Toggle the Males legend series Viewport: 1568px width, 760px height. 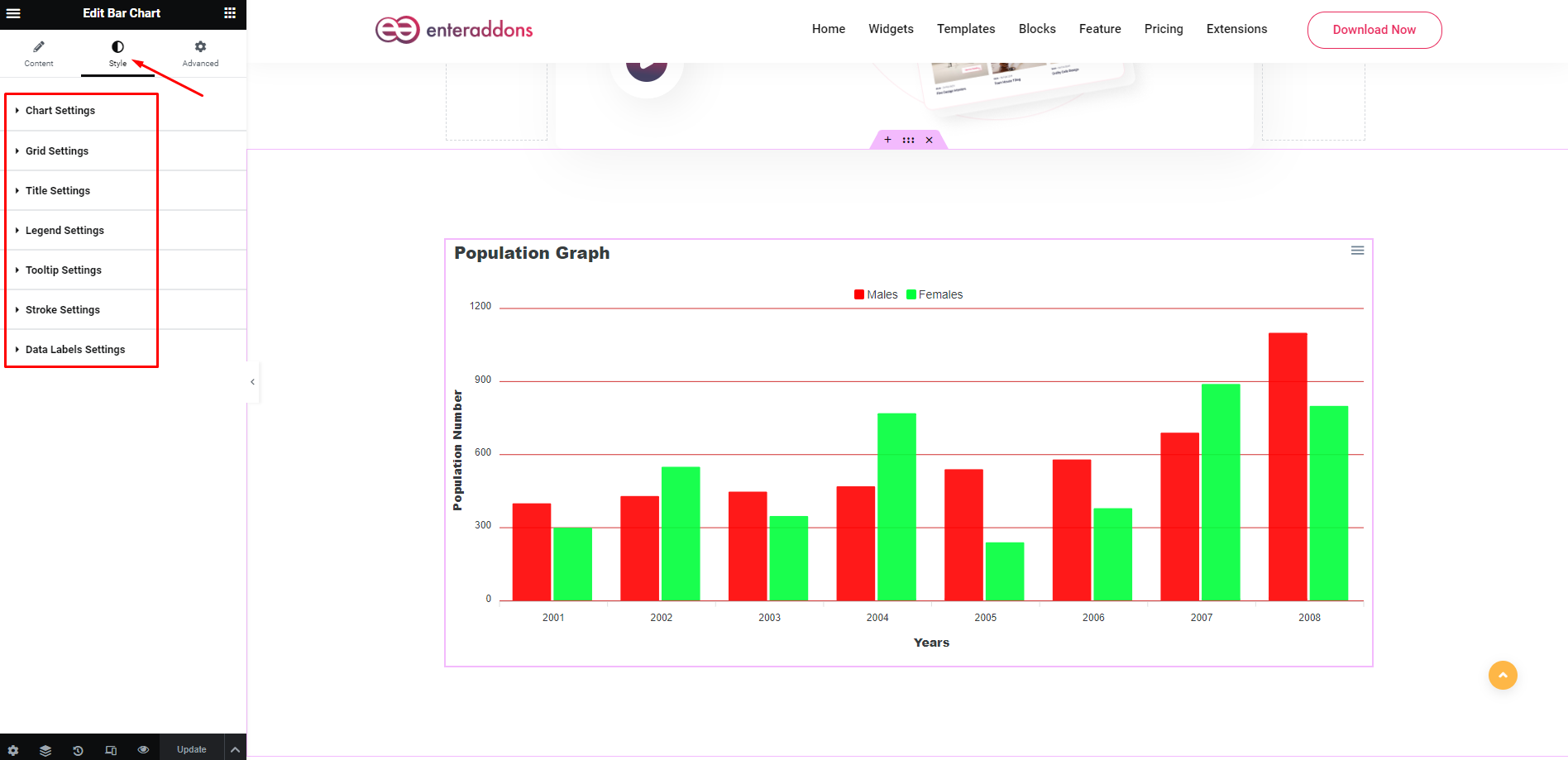point(876,294)
